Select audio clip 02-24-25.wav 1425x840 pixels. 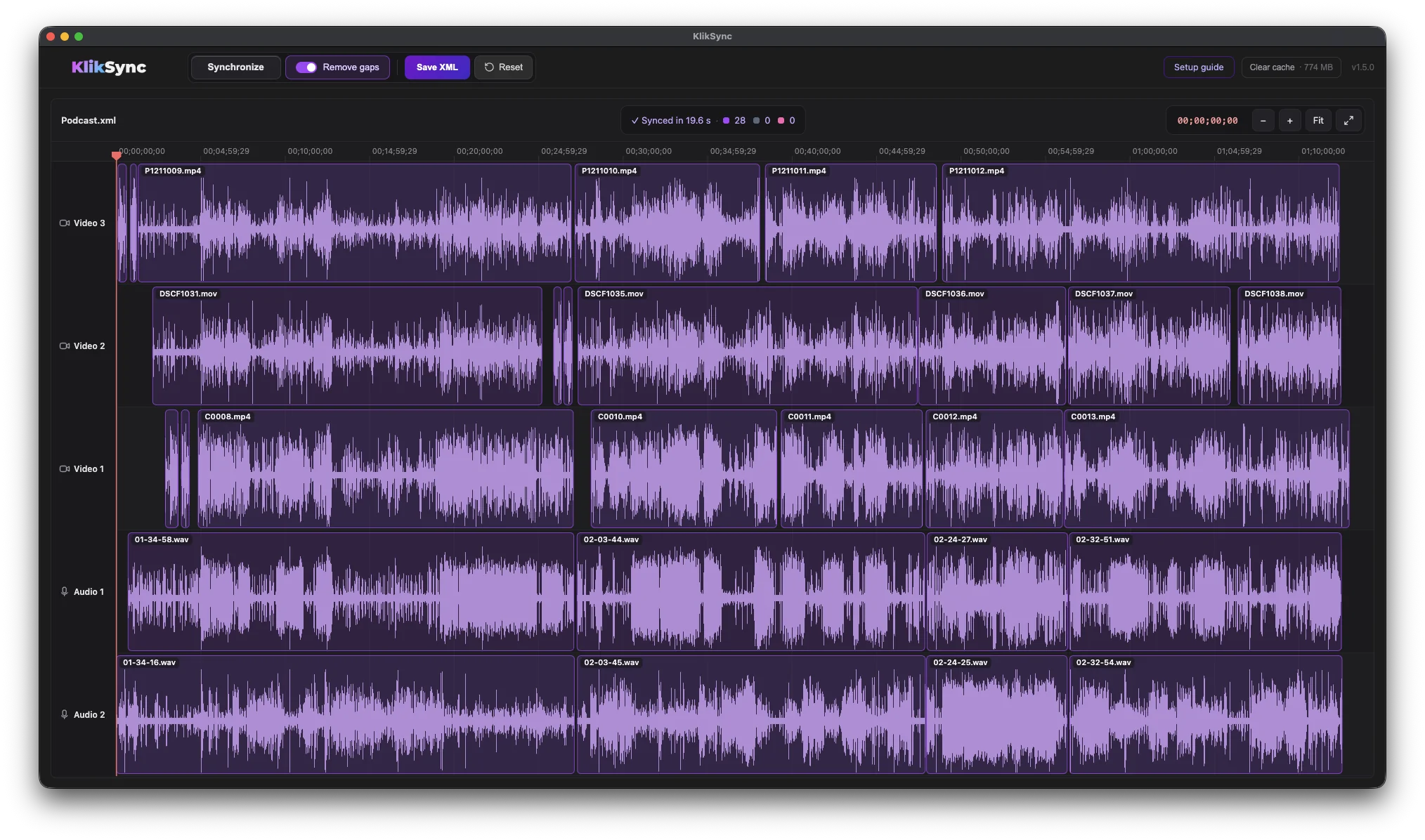tap(996, 715)
